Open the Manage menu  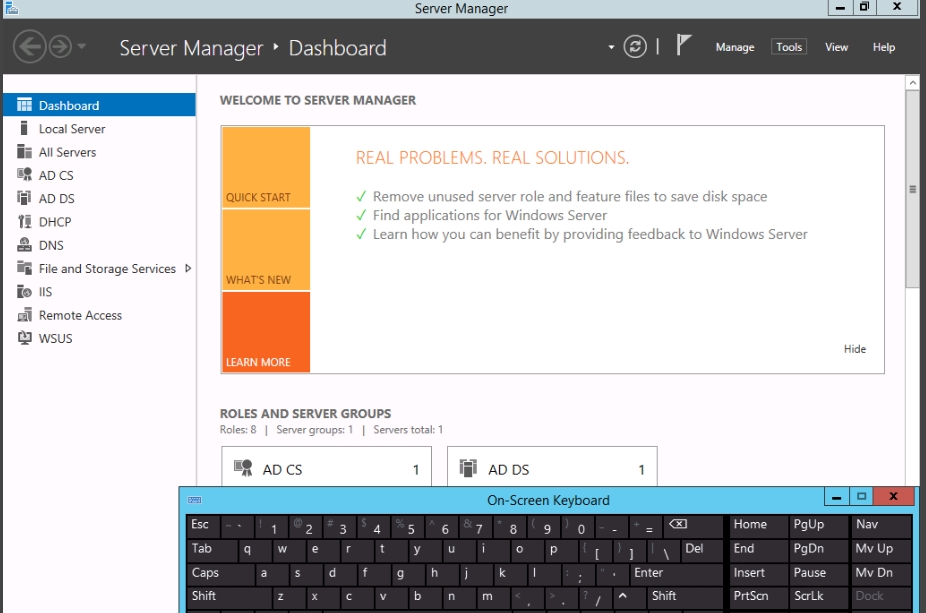pos(735,47)
